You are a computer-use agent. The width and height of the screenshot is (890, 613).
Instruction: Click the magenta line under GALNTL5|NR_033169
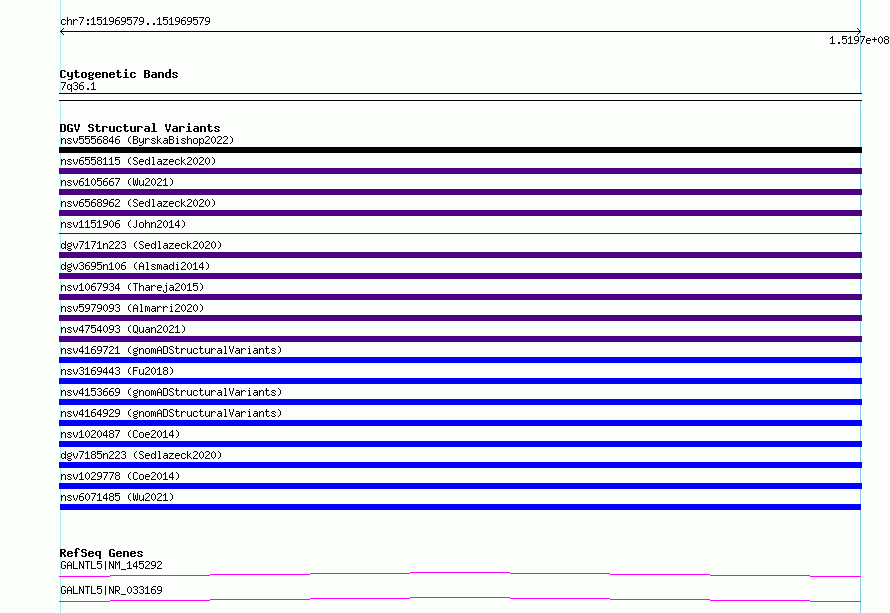(x=460, y=599)
